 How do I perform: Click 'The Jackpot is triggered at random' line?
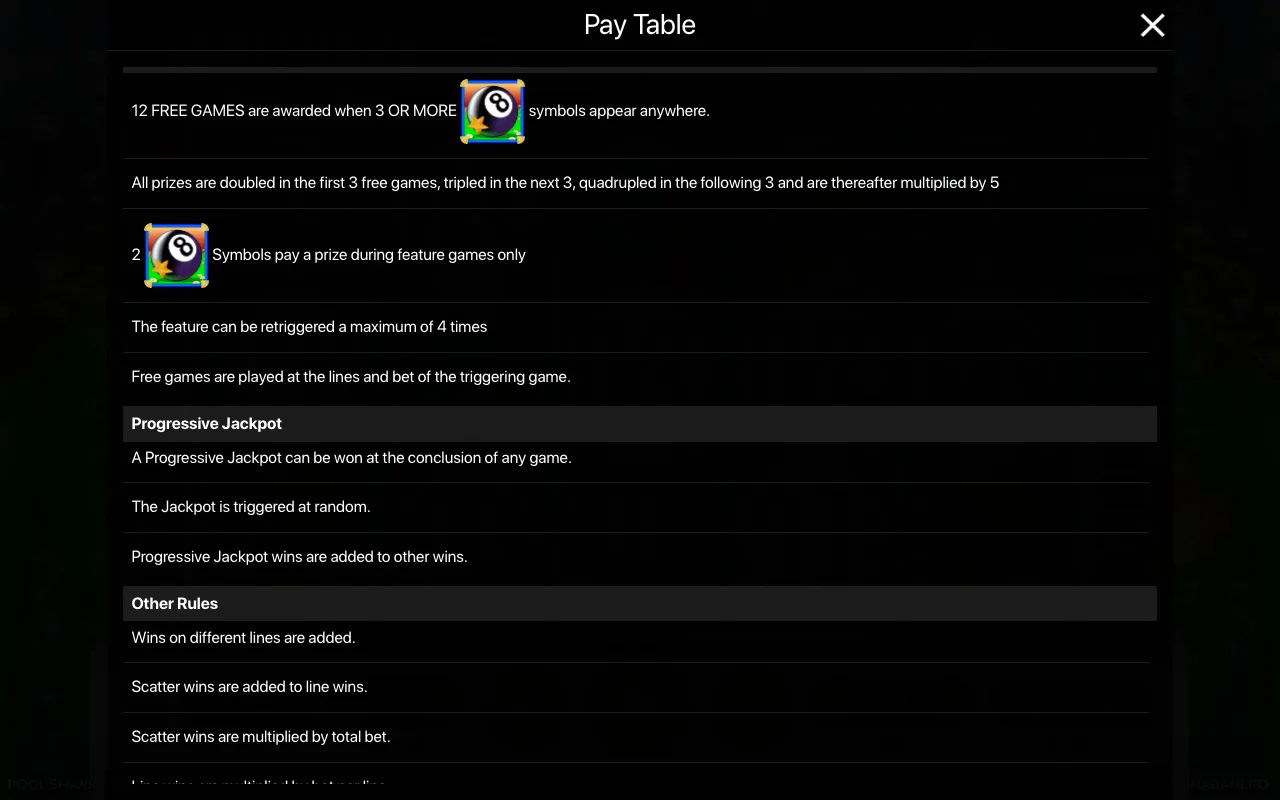coord(251,507)
